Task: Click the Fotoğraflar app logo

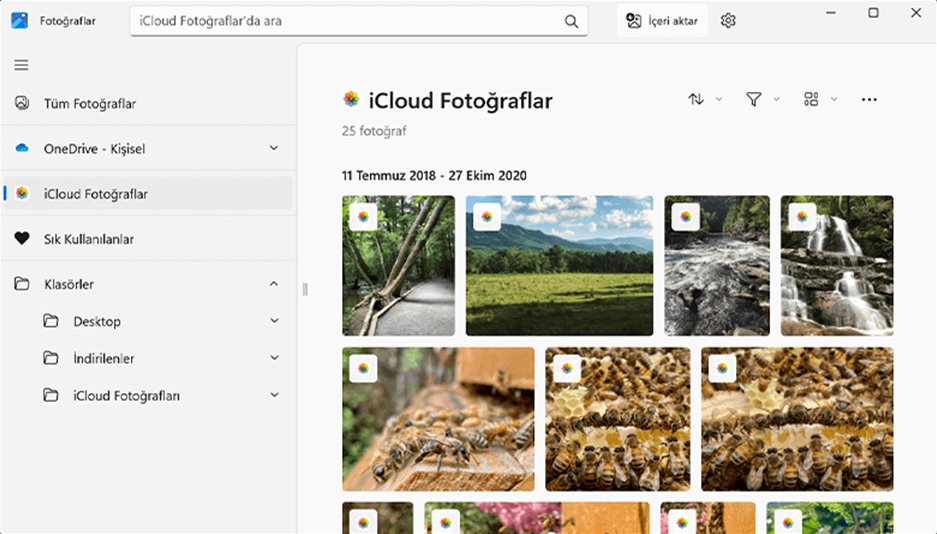Action: [x=20, y=20]
